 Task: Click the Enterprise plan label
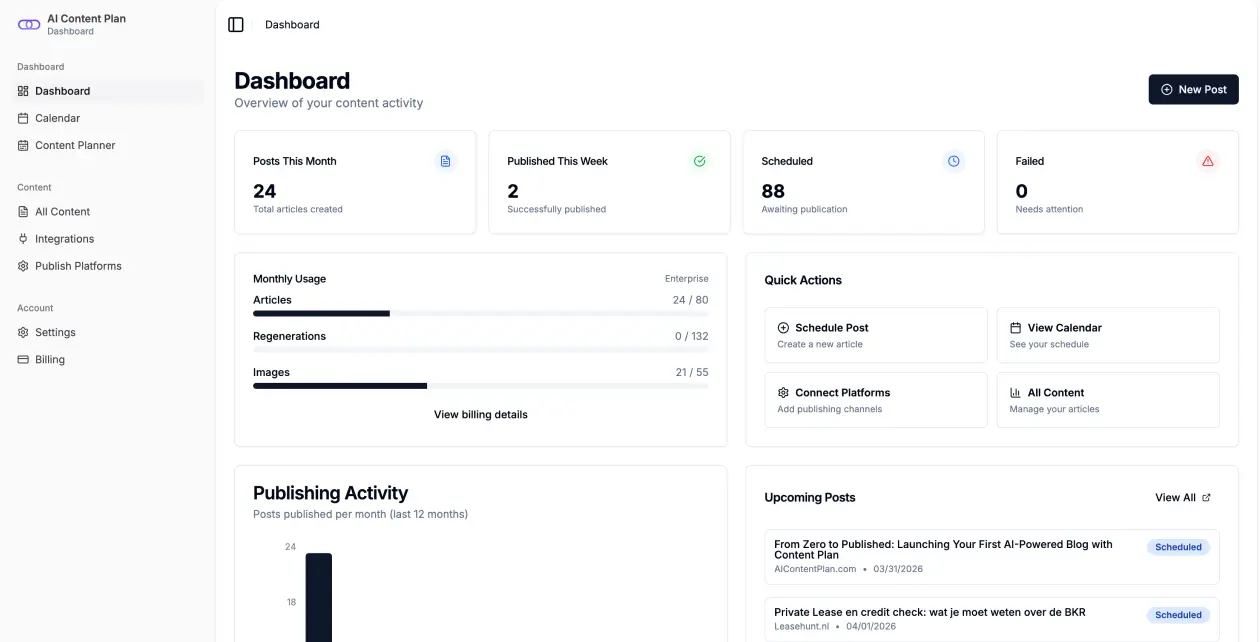(x=687, y=279)
